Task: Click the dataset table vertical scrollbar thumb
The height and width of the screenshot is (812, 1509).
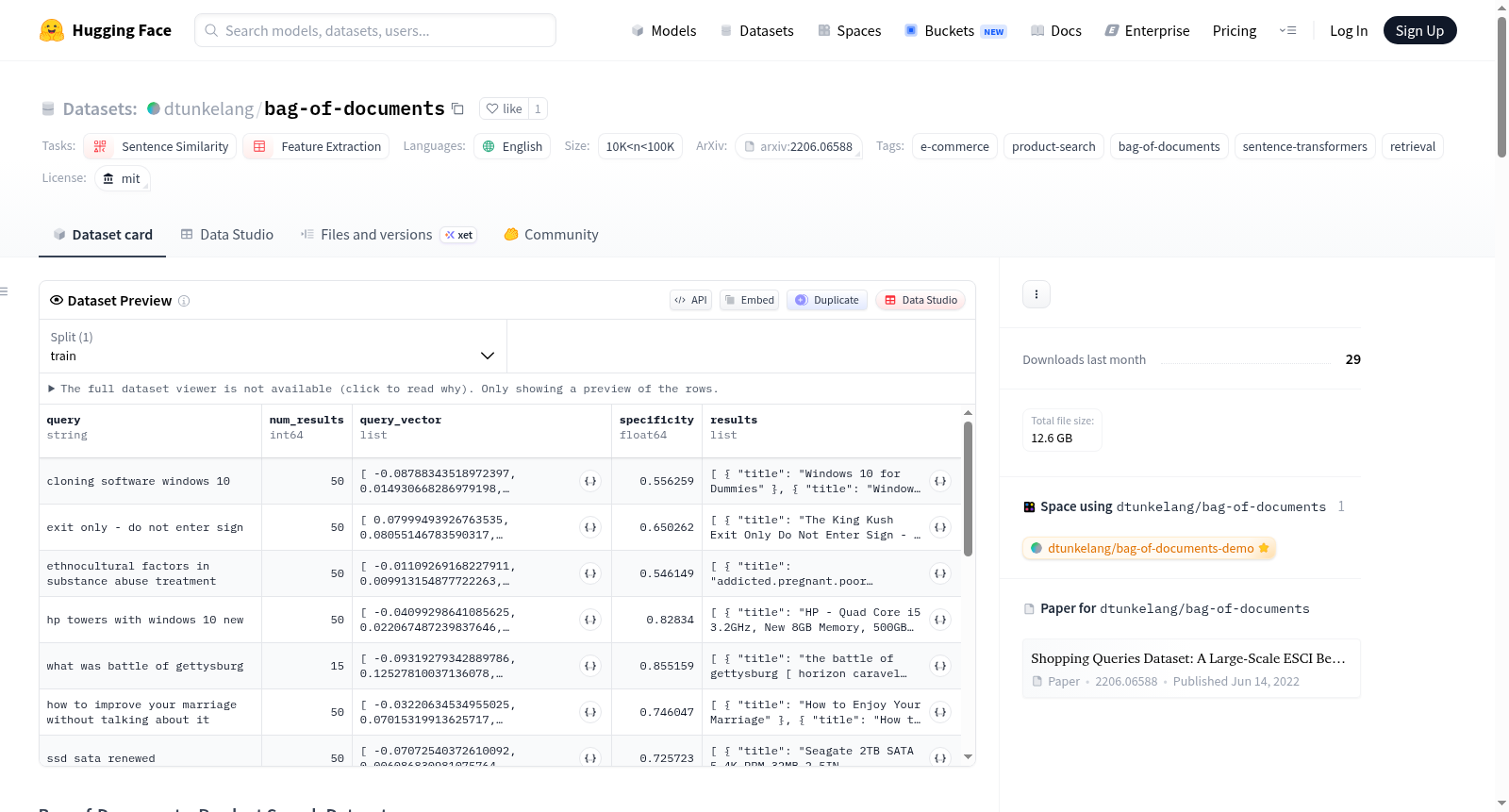Action: pos(968,489)
